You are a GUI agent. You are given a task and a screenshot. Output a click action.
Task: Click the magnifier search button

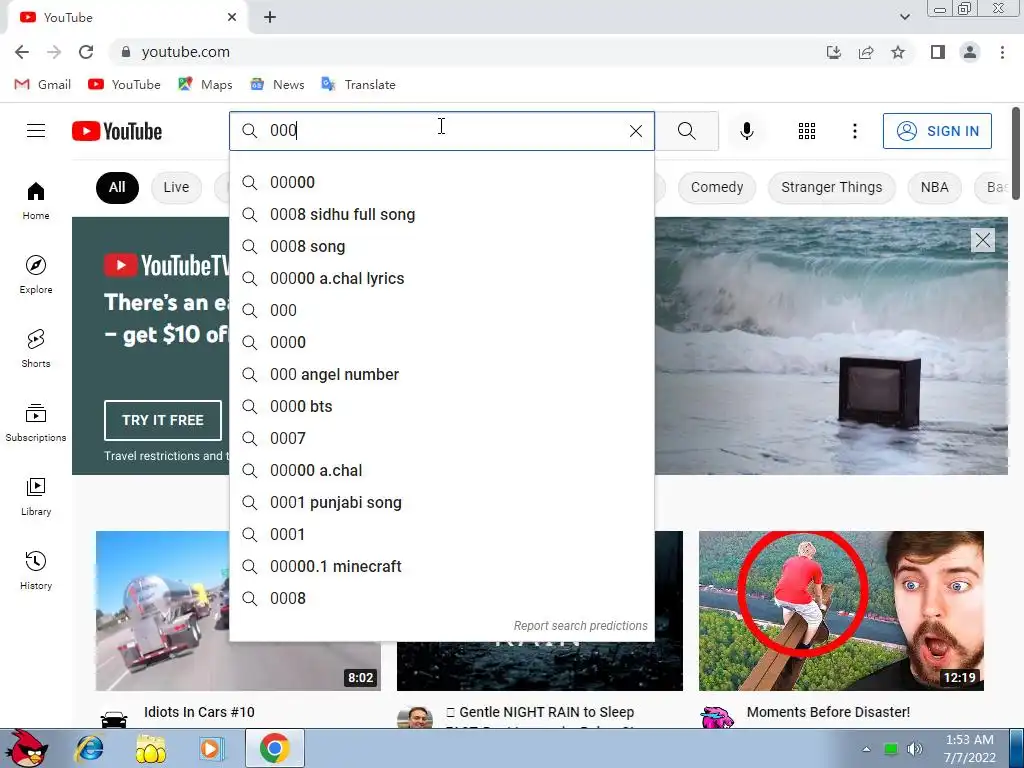point(686,131)
